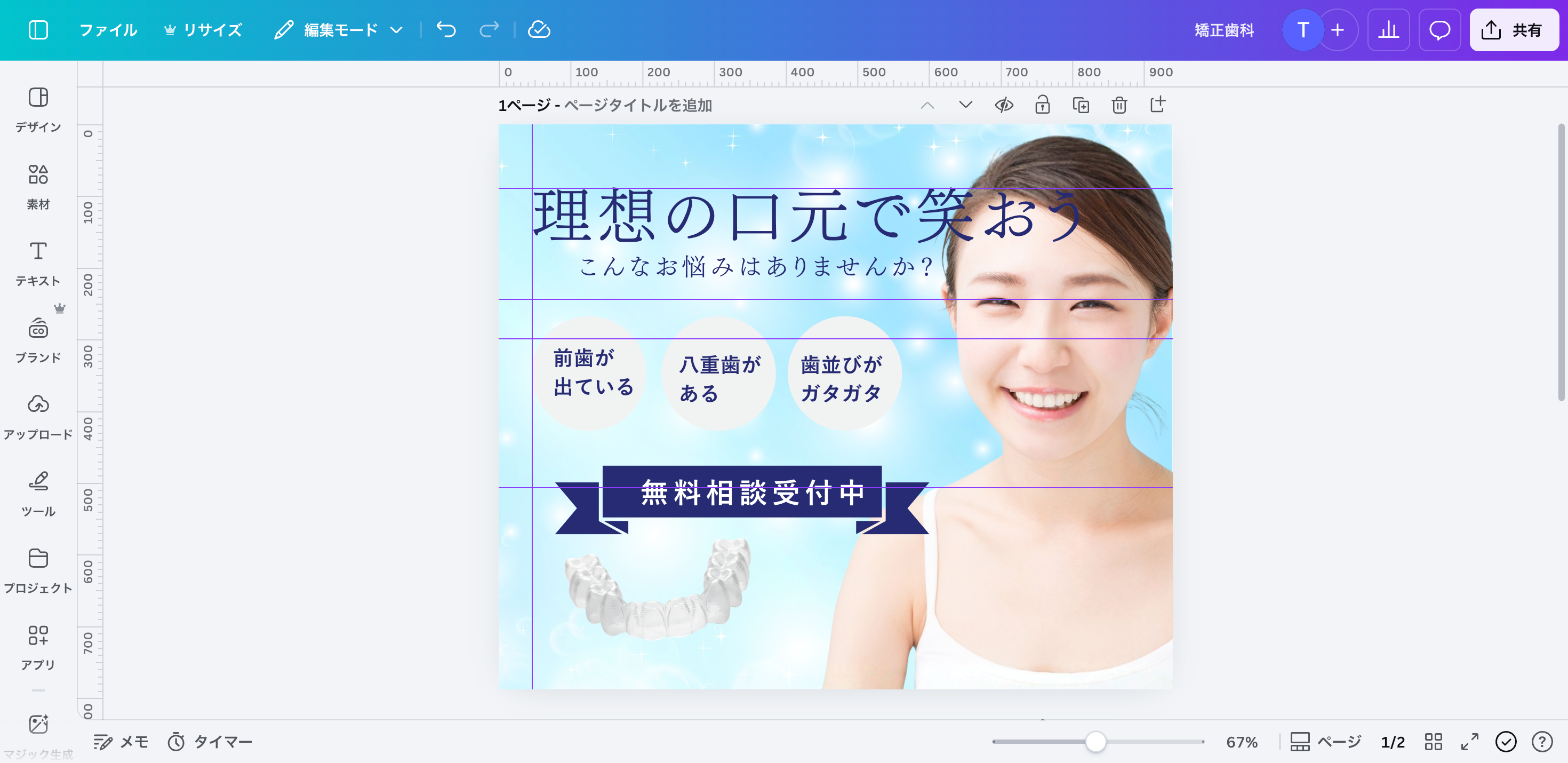1568x763 pixels.
Task: Open the テキスト text panel
Action: tap(38, 262)
